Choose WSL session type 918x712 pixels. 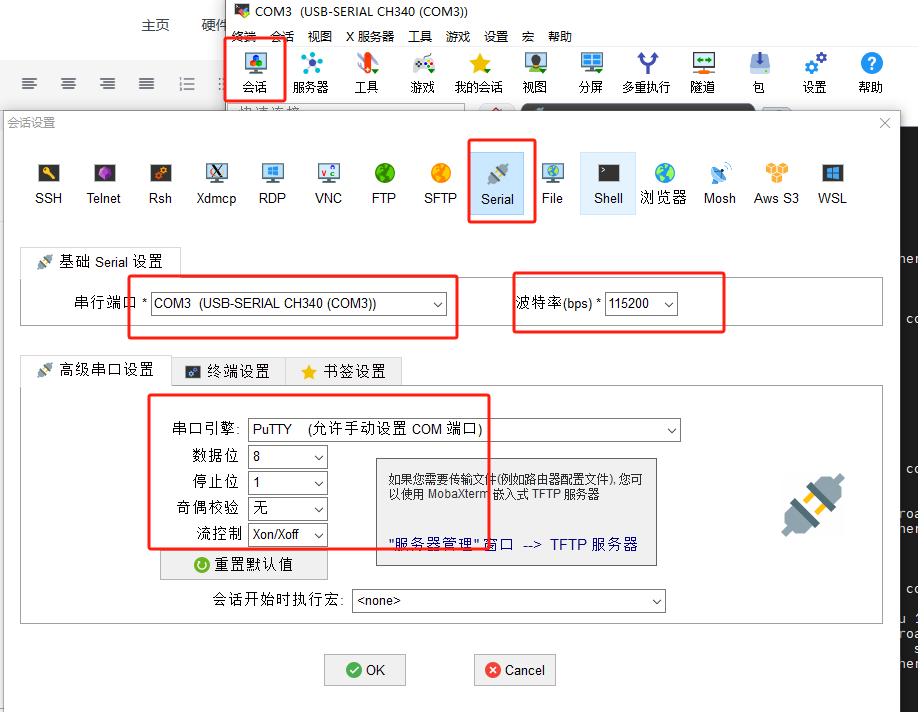pos(833,184)
